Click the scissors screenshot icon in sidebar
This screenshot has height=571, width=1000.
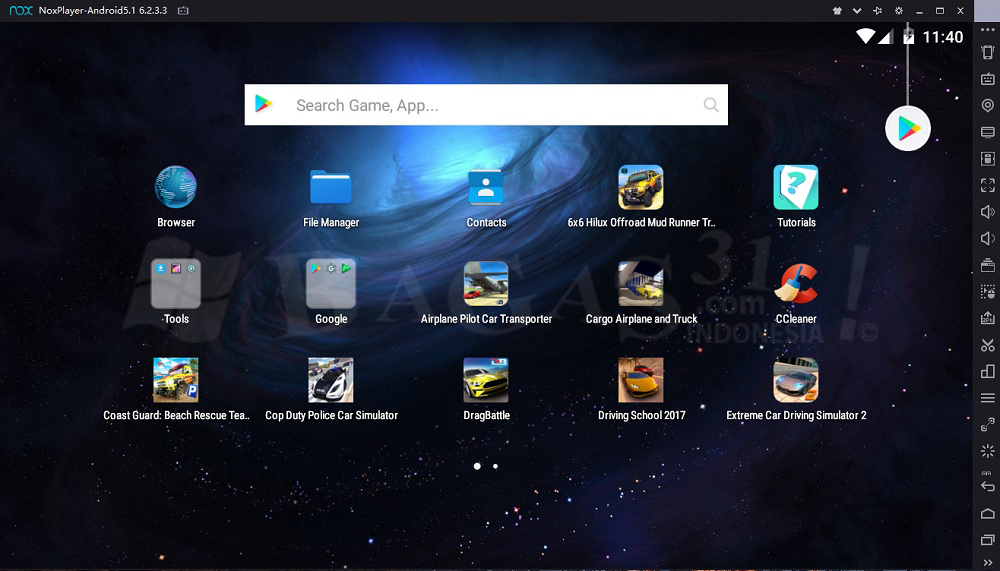(x=988, y=345)
